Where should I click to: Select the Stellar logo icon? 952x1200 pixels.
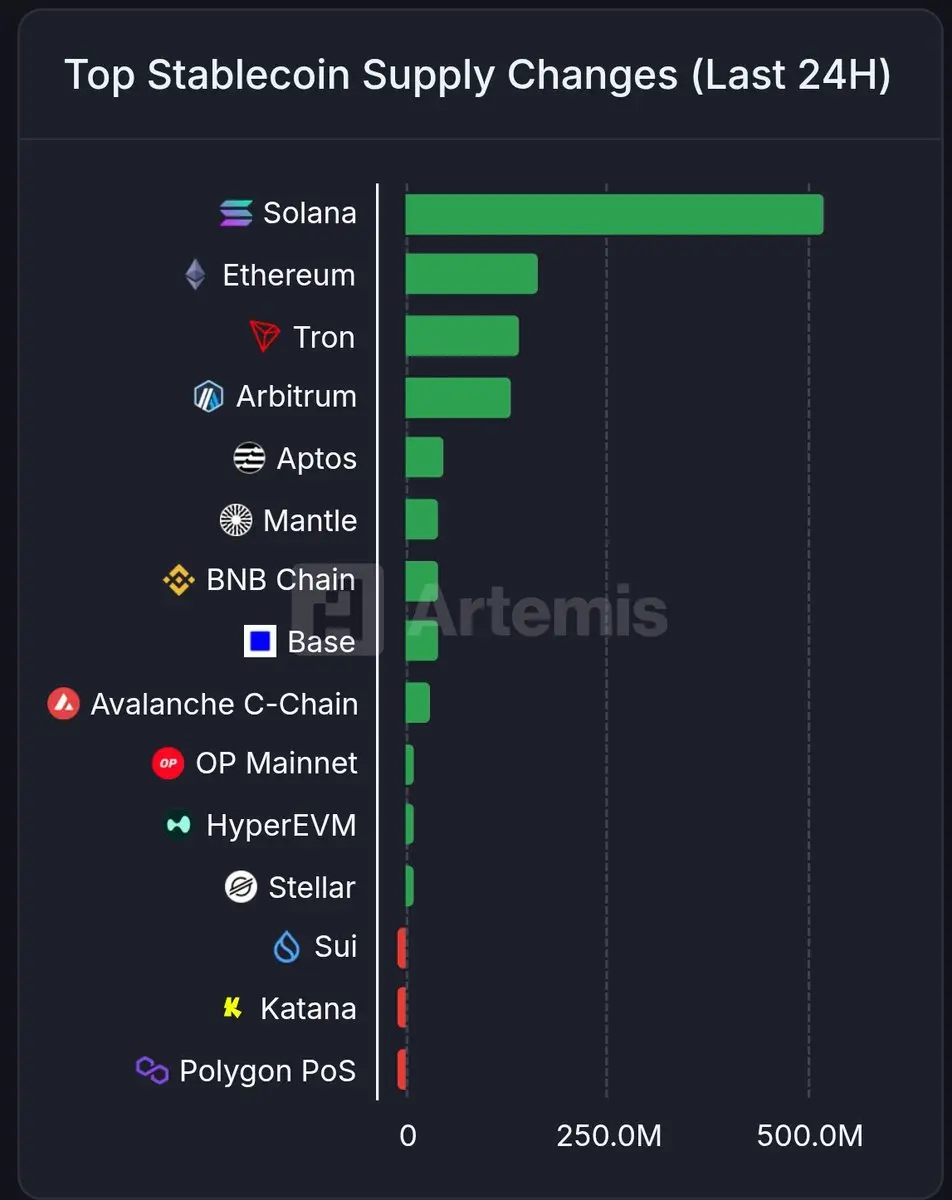(x=241, y=887)
